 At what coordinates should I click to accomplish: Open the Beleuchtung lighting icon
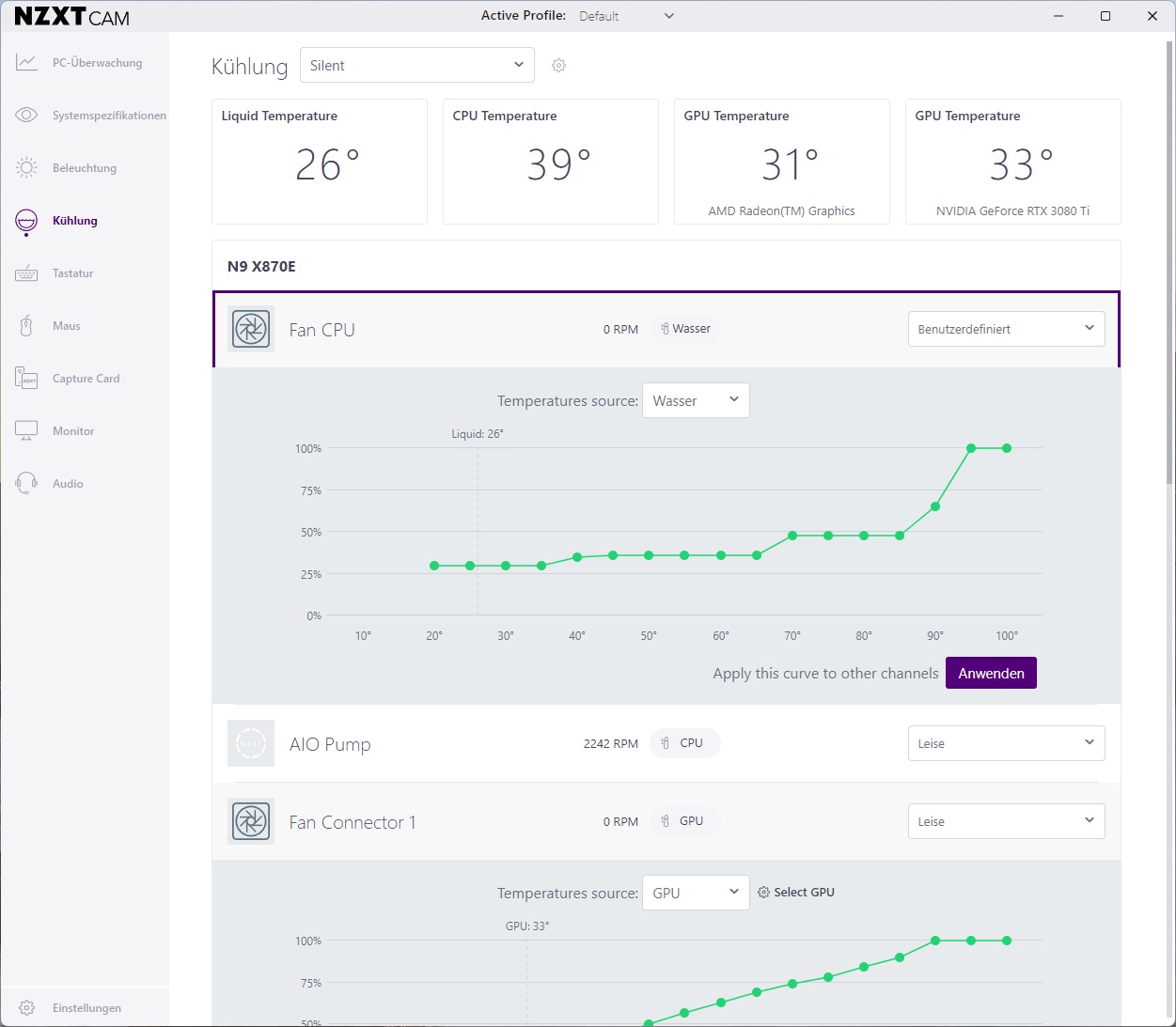[x=26, y=168]
